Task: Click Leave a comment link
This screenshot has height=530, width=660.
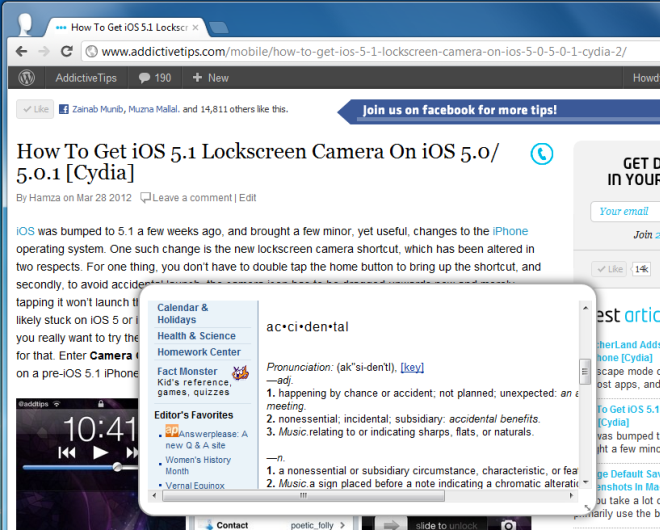Action: 192,198
